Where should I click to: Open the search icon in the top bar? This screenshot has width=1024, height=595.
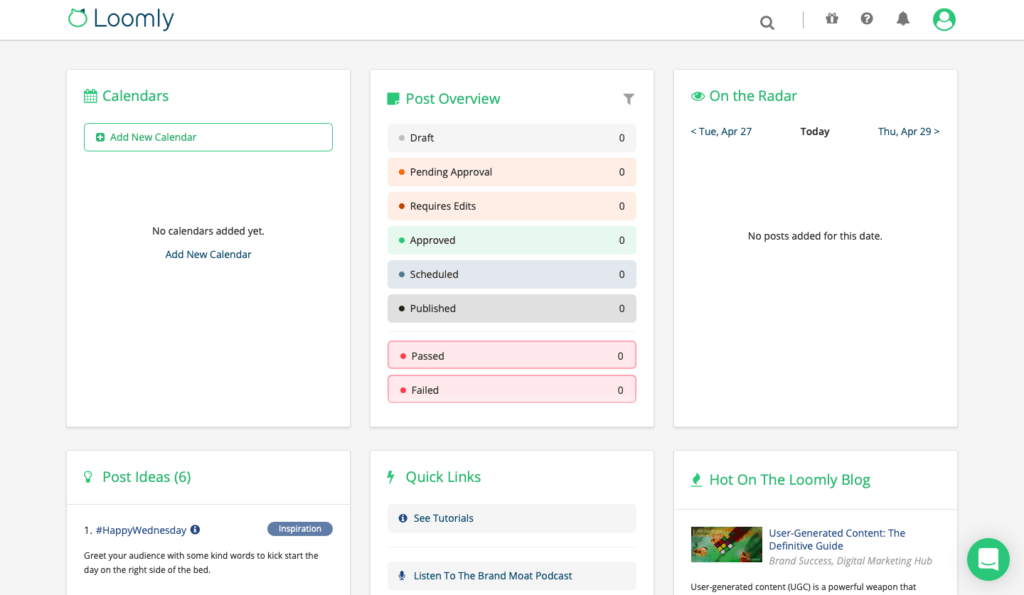766,21
